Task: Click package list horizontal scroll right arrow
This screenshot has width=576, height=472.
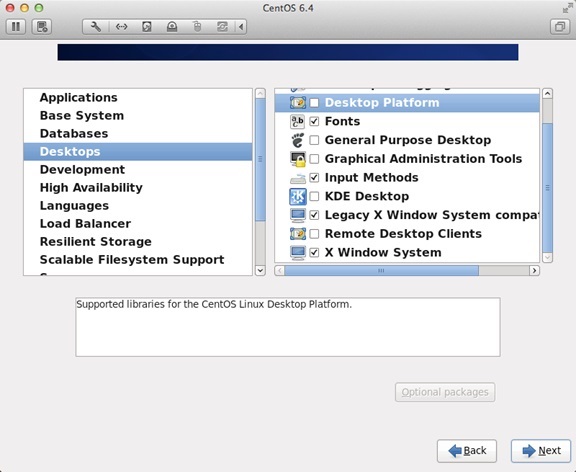Action: click(534, 271)
